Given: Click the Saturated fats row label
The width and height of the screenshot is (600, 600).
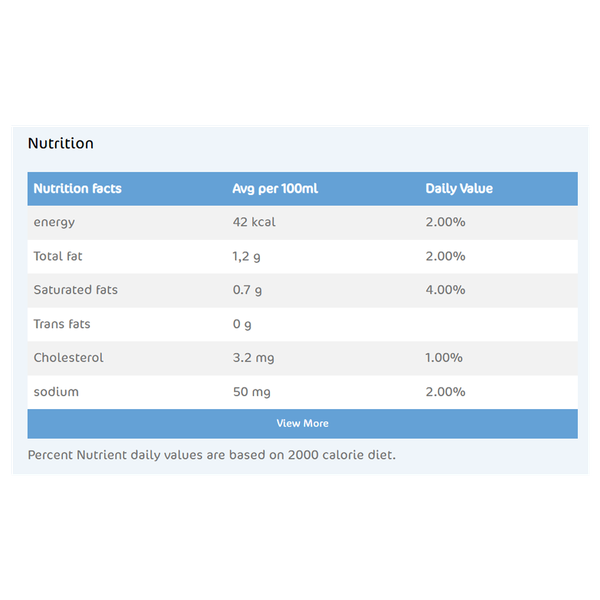Looking at the screenshot, I should point(75,290).
